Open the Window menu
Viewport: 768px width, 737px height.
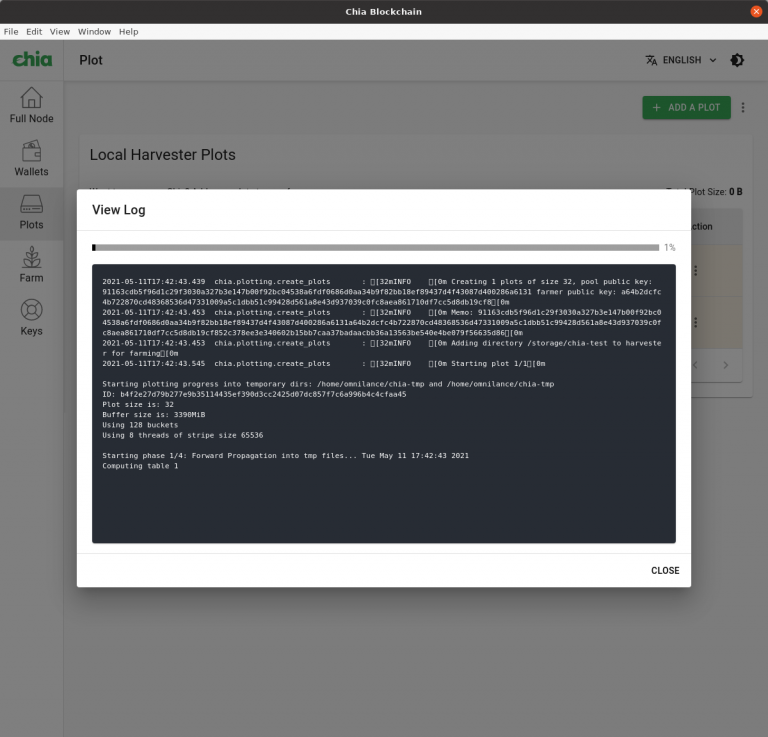pos(94,32)
